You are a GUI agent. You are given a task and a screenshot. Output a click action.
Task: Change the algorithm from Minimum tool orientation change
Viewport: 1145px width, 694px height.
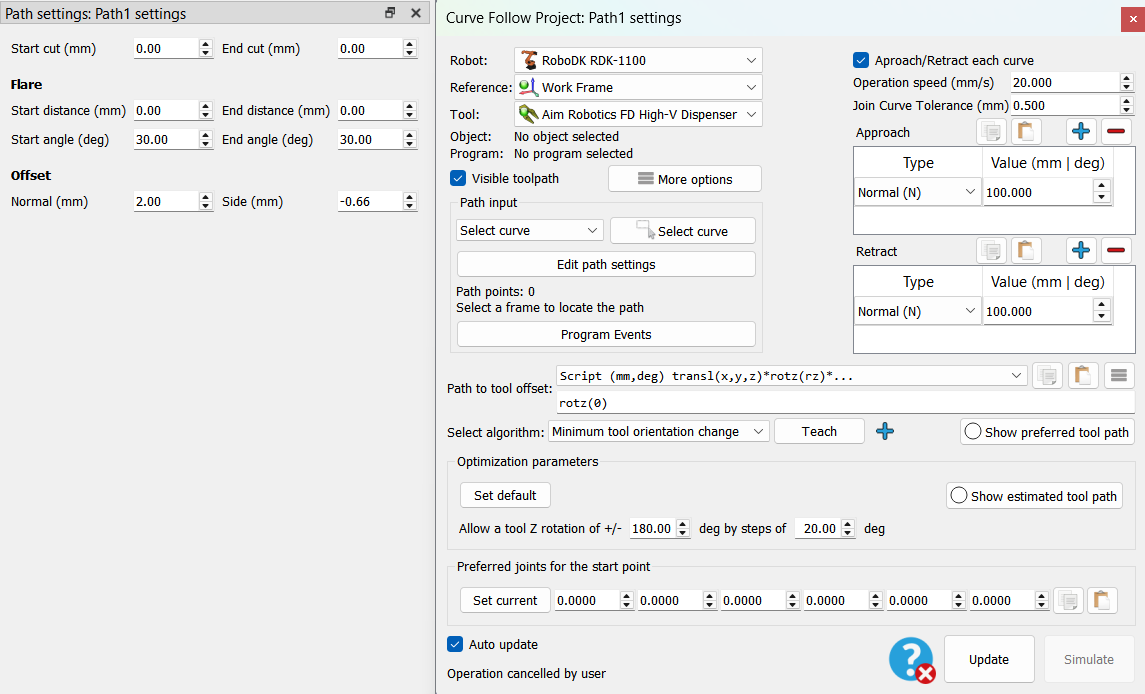click(658, 431)
